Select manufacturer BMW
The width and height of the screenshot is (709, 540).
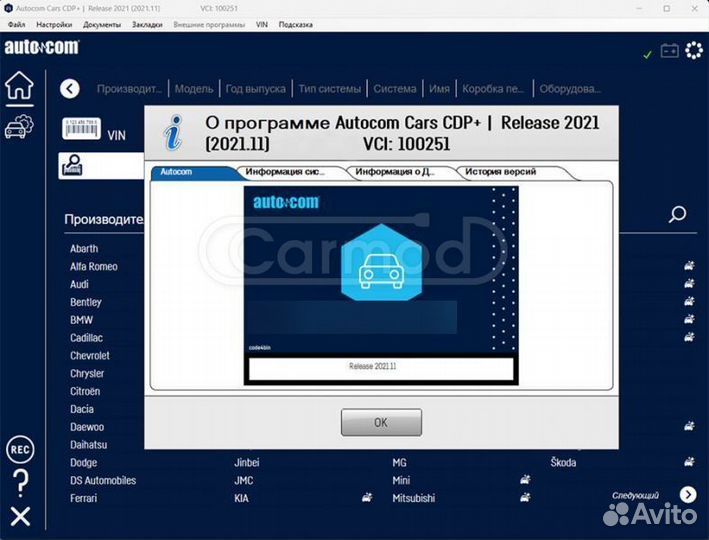click(x=81, y=320)
